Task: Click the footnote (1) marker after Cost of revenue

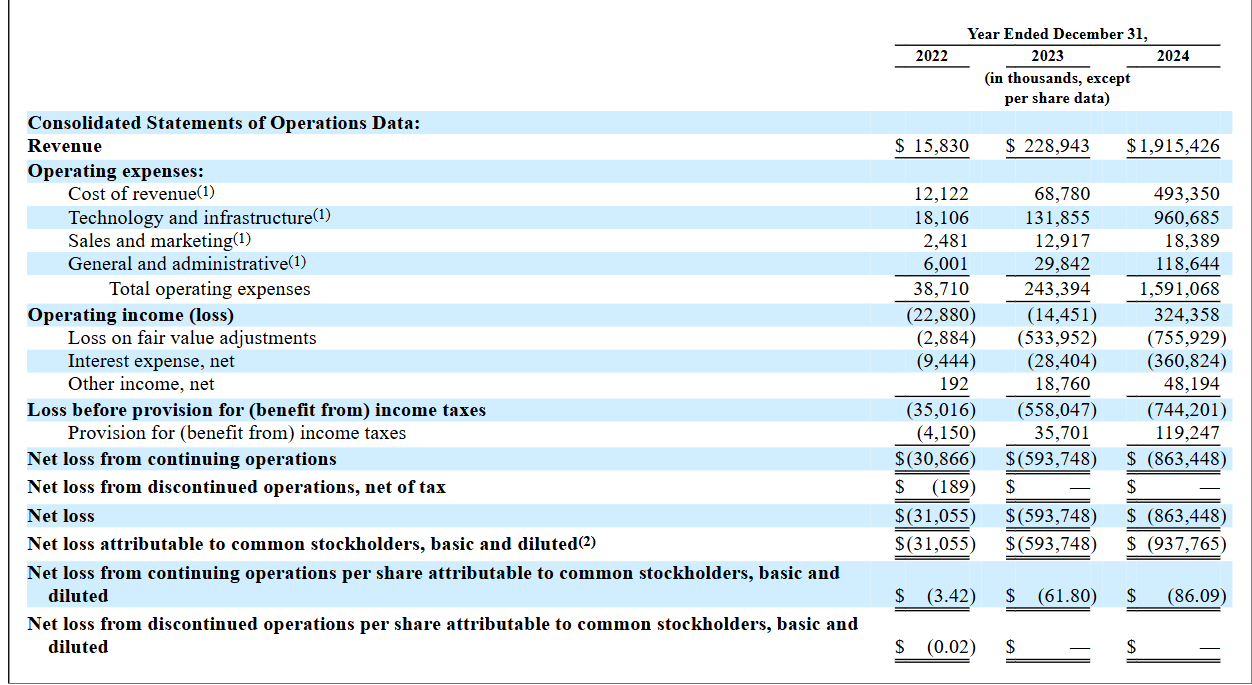Action: pyautogui.click(x=206, y=192)
